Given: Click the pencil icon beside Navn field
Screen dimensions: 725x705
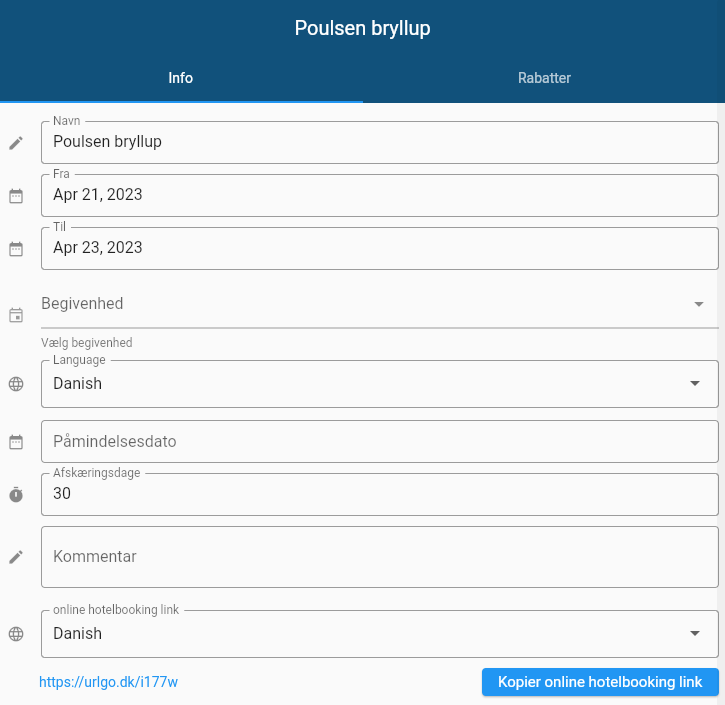Looking at the screenshot, I should pos(16,143).
